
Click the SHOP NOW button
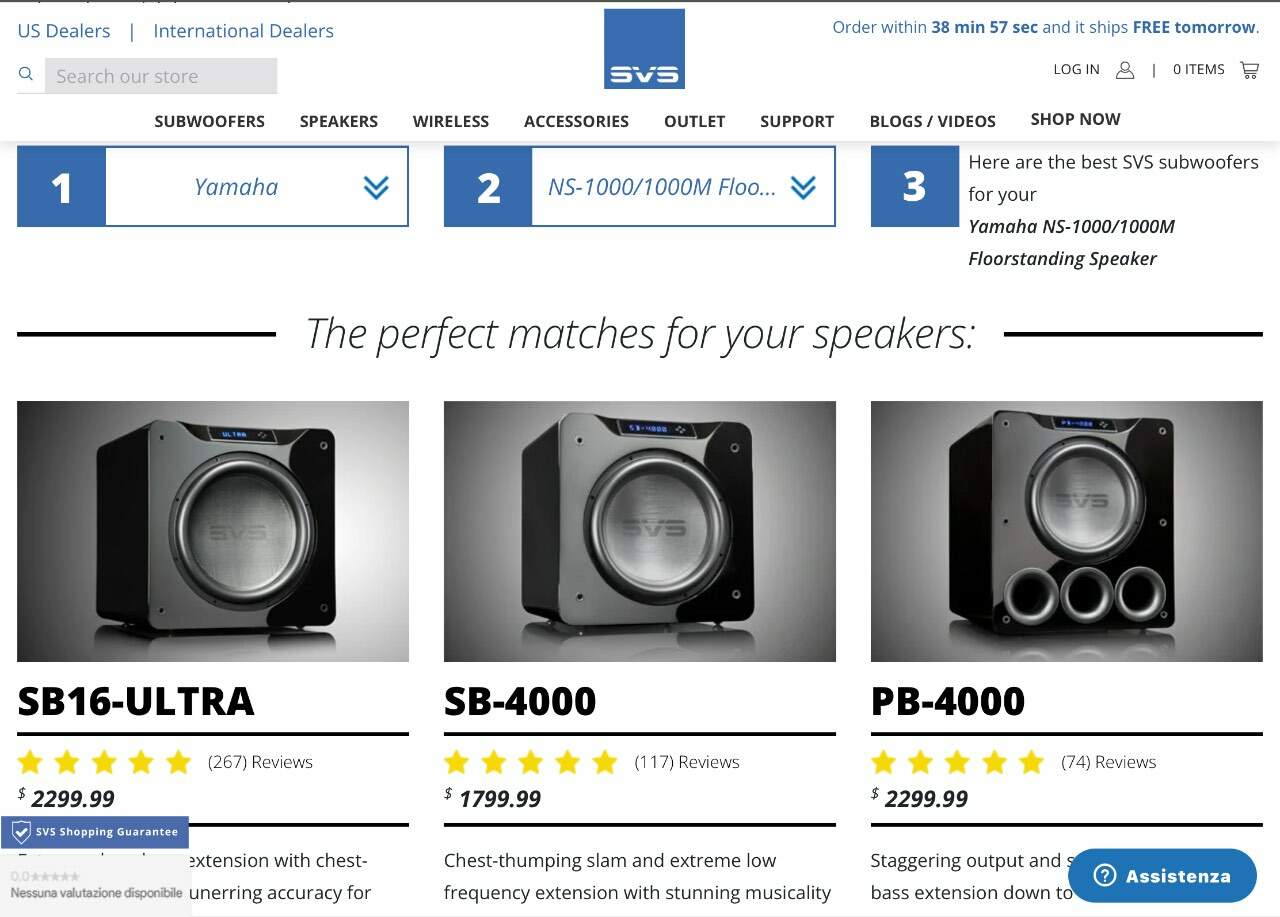[1075, 119]
